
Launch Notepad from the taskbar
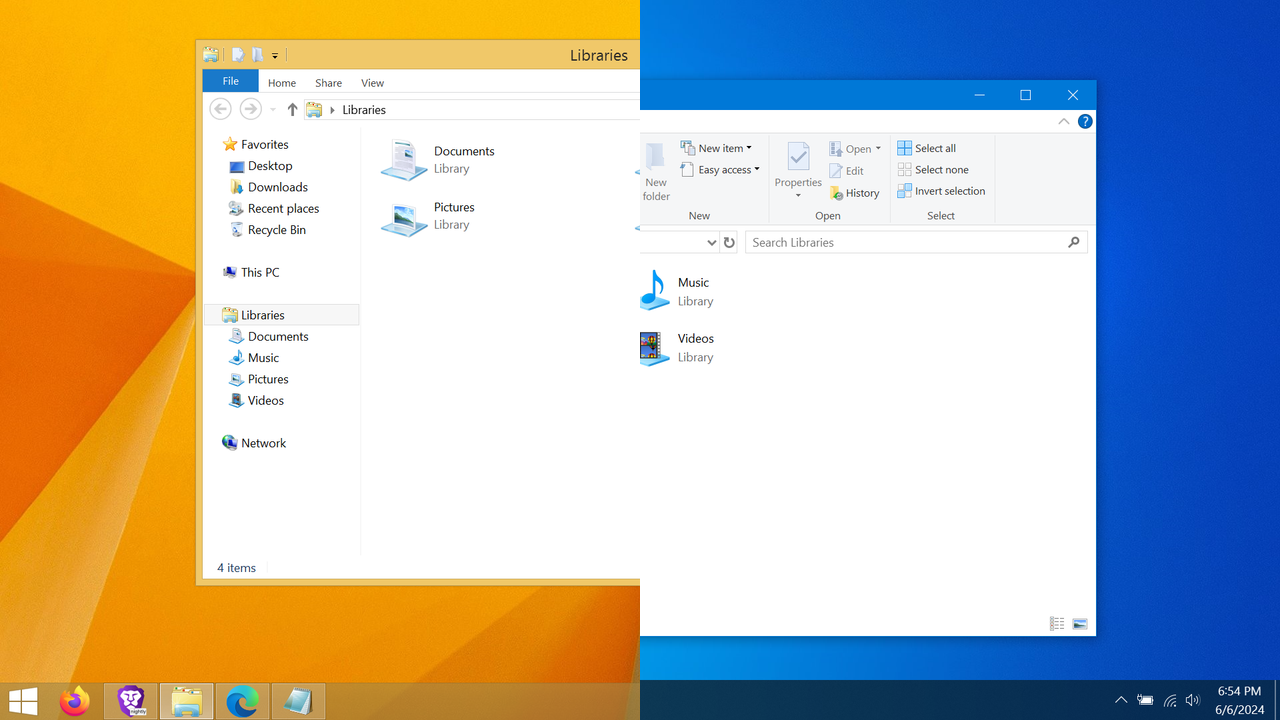(297, 701)
